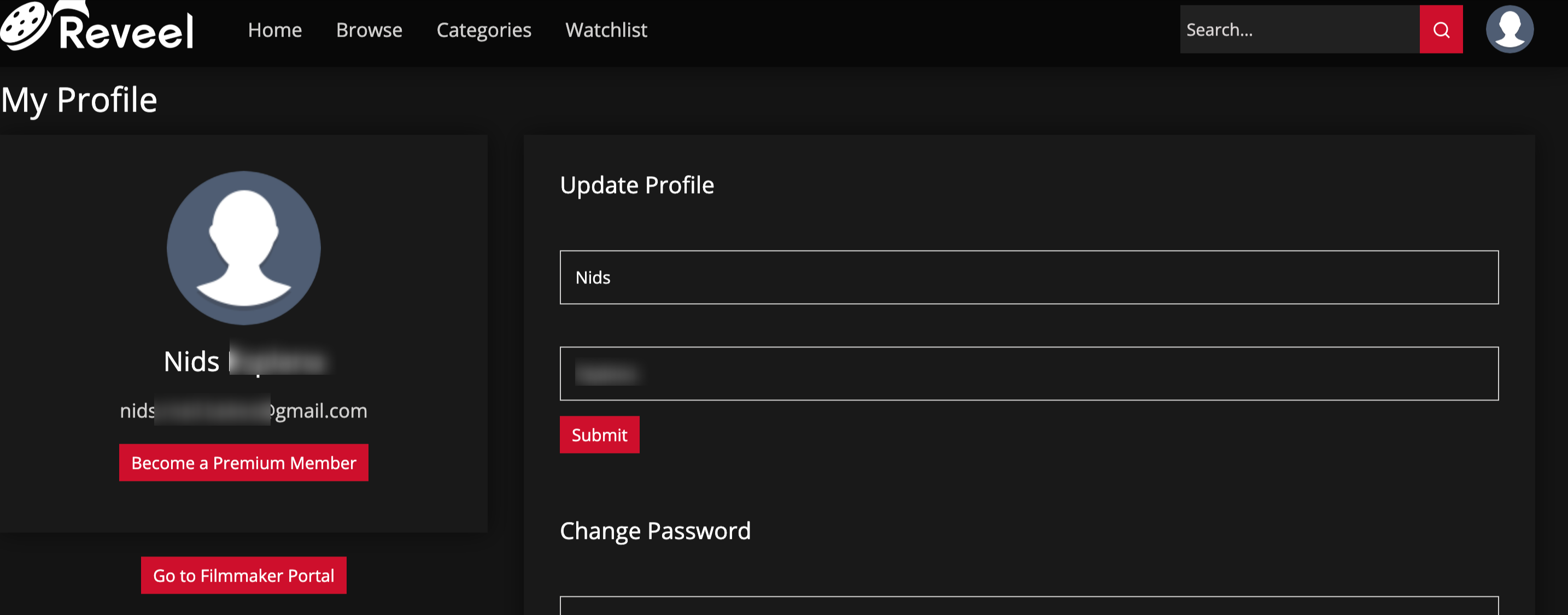Focus the Search input box
This screenshot has height=615, width=1568.
point(1299,30)
